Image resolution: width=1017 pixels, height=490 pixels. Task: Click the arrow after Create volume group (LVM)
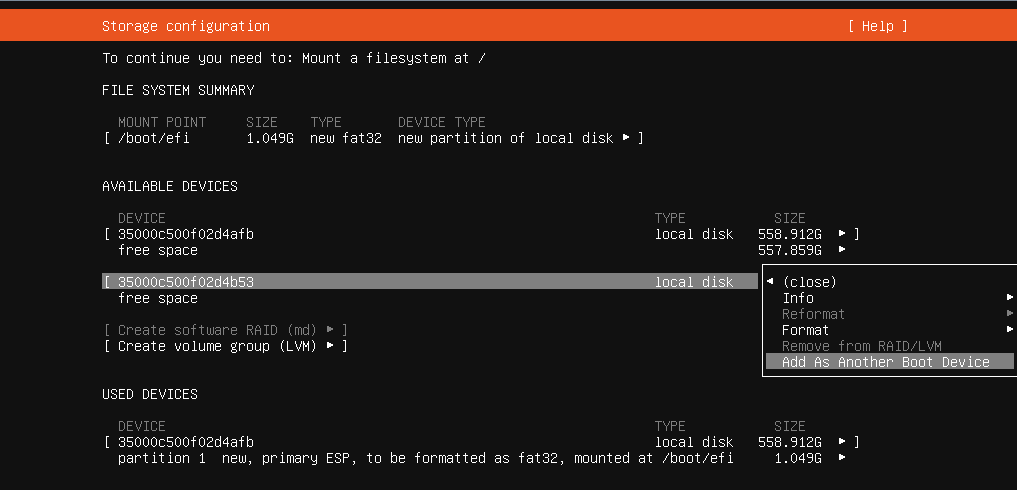[330, 346]
